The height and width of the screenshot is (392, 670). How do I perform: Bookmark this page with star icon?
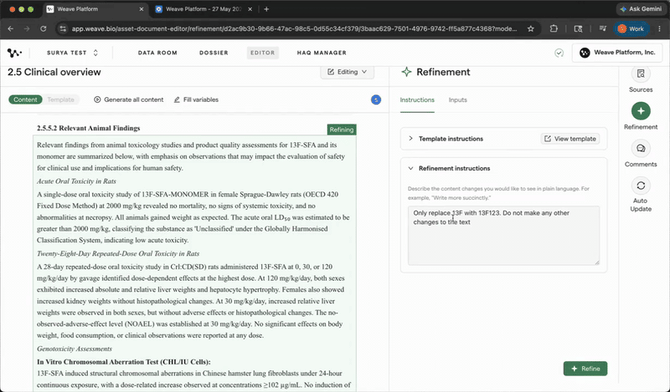pos(530,29)
